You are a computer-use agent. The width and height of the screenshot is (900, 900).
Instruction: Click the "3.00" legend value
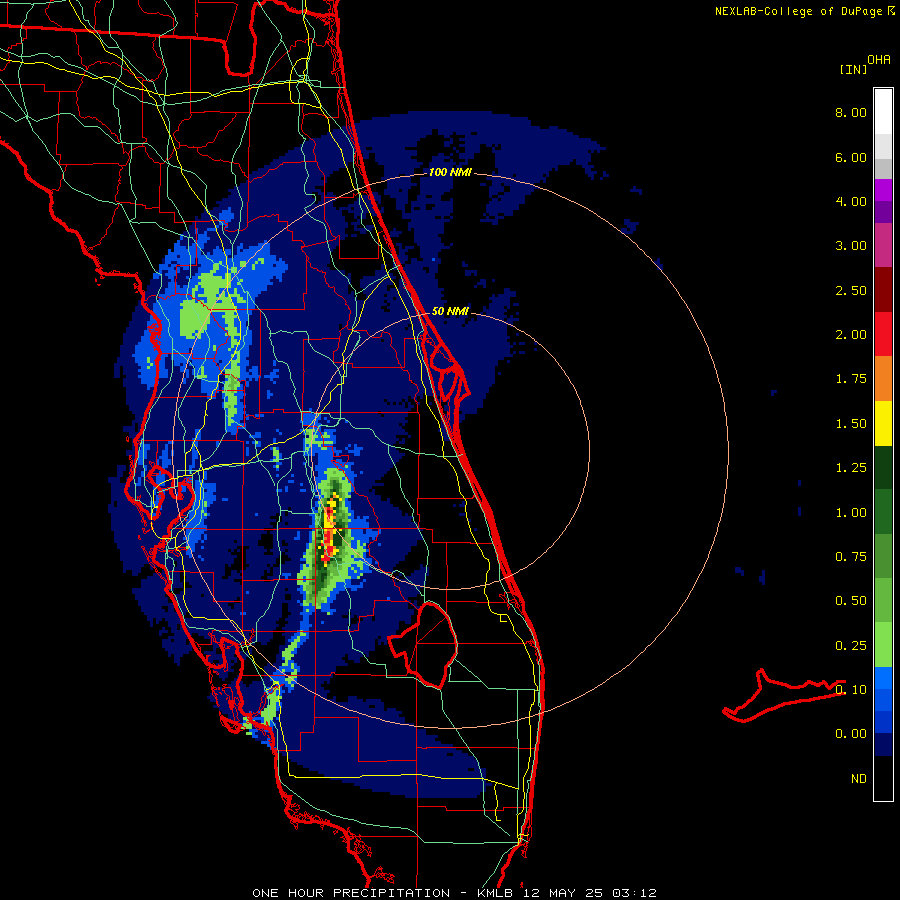(x=851, y=246)
